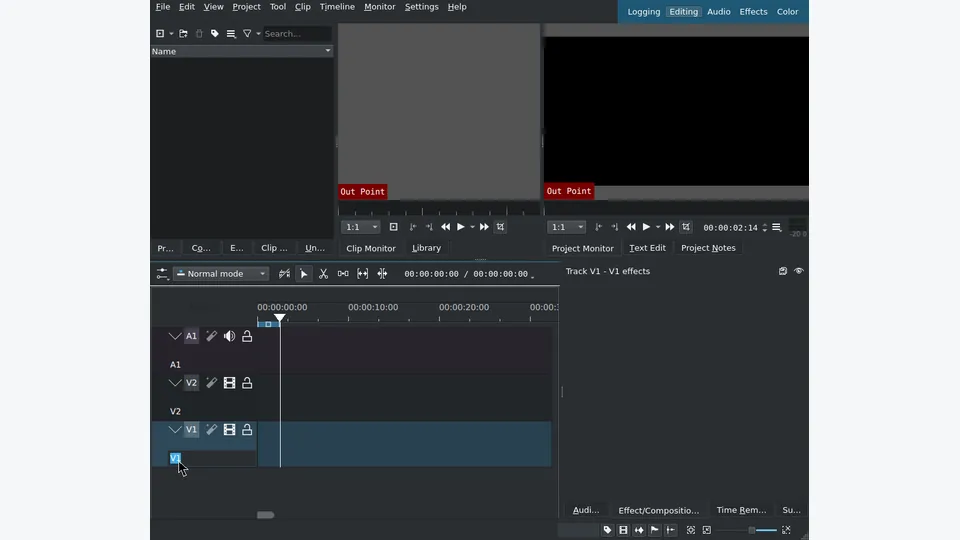Open bin view options menu

pyautogui.click(x=231, y=34)
